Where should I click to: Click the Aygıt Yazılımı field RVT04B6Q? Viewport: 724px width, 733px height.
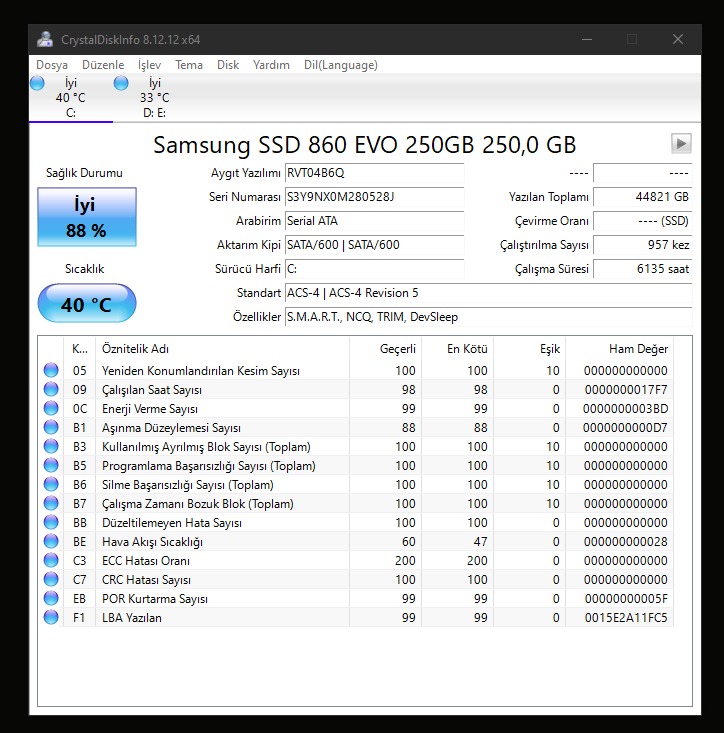point(374,173)
